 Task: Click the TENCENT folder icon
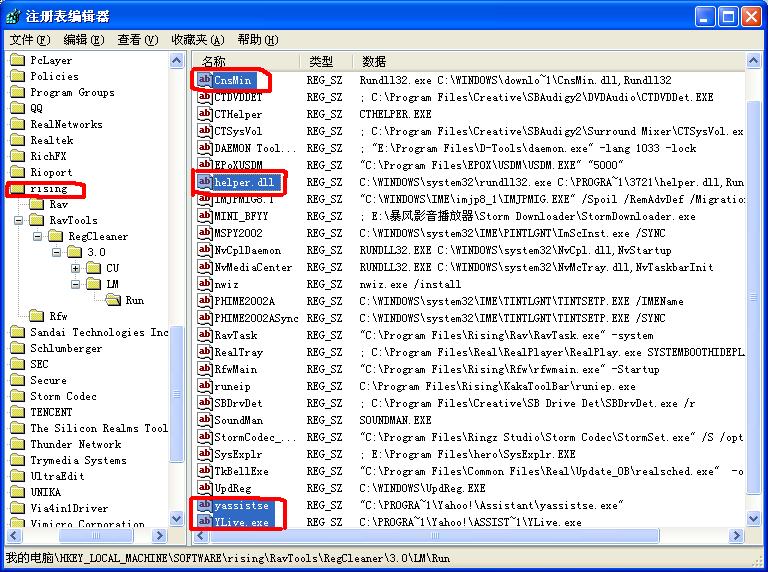17,412
